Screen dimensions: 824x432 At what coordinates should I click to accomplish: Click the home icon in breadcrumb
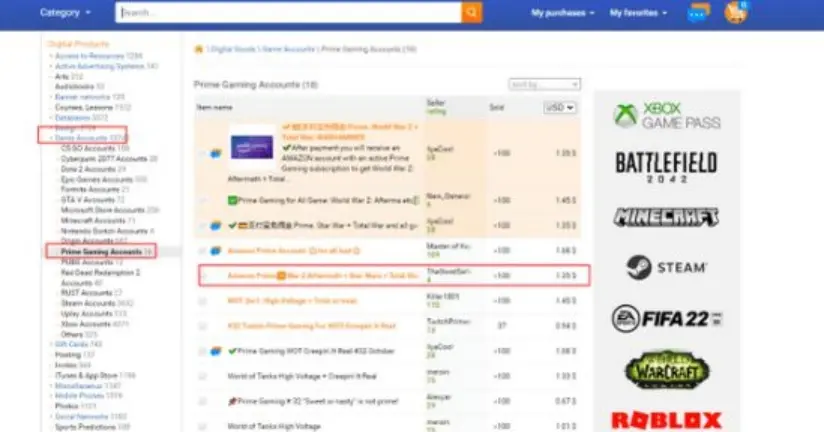point(199,49)
